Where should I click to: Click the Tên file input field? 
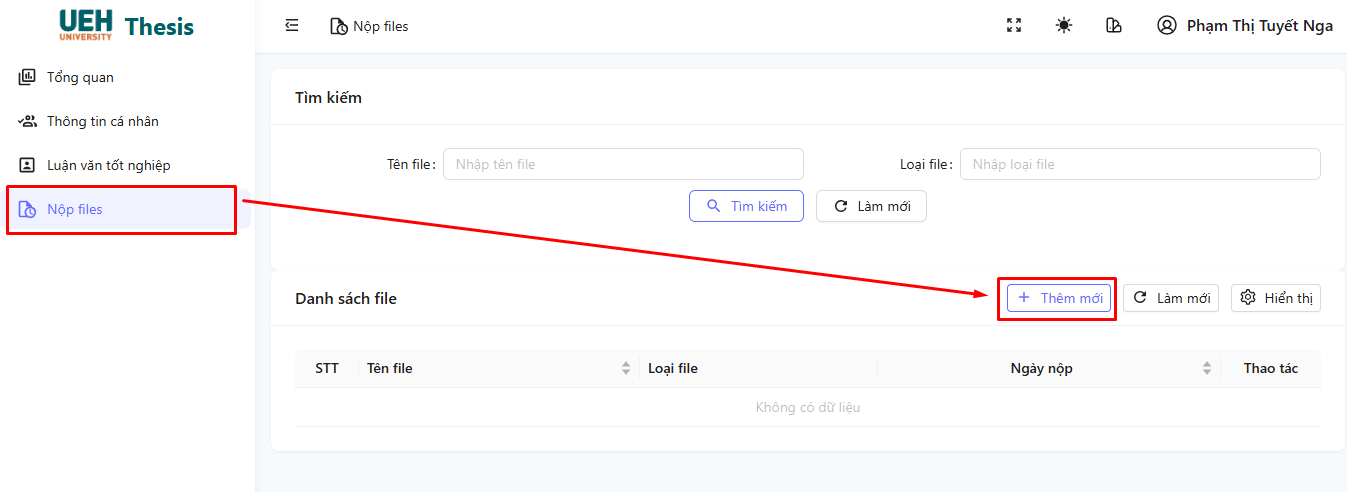pos(623,164)
